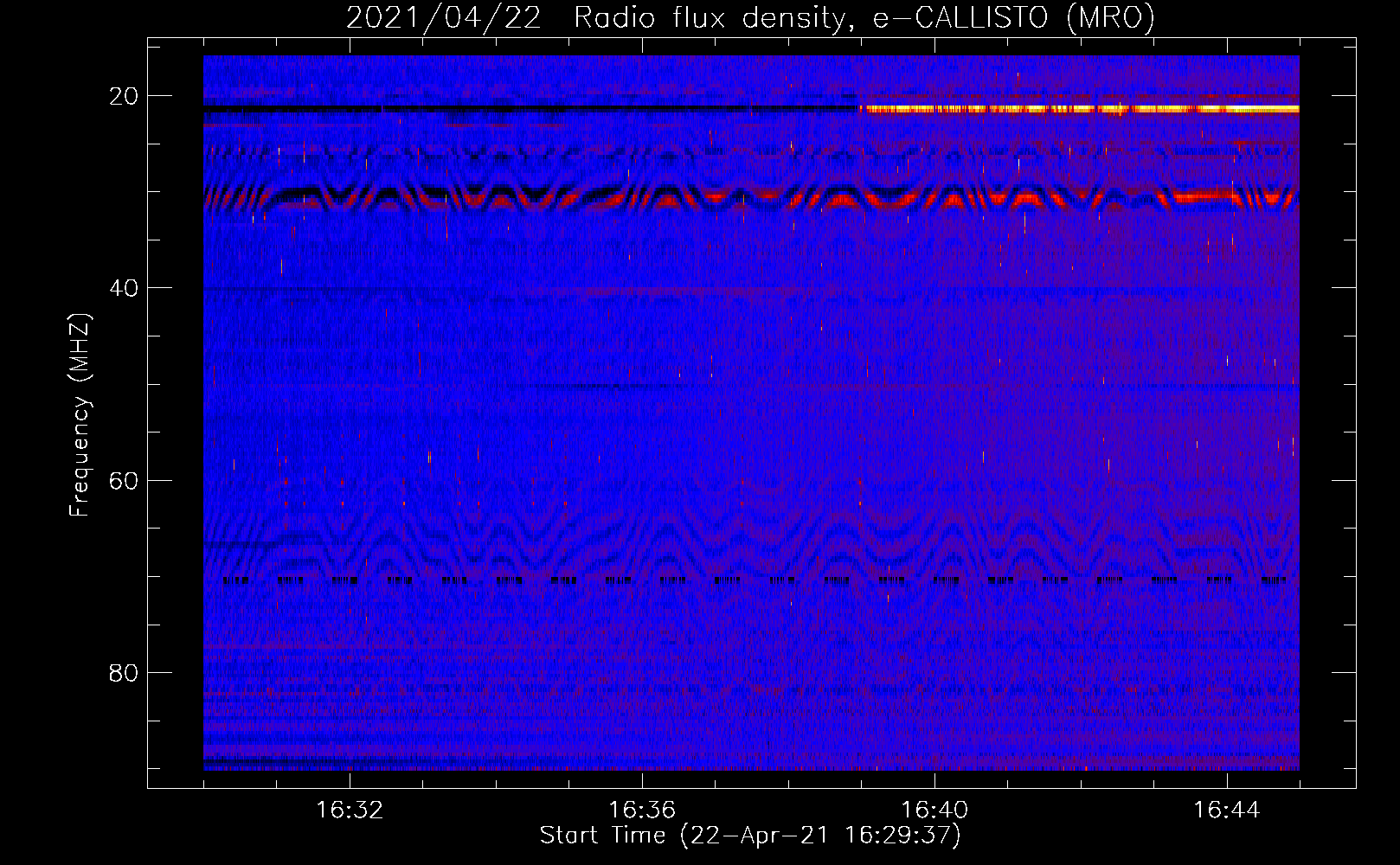Click the 'Frequency (MHZ)' axis label
Viewport: 1400px width, 865px height.
80,415
